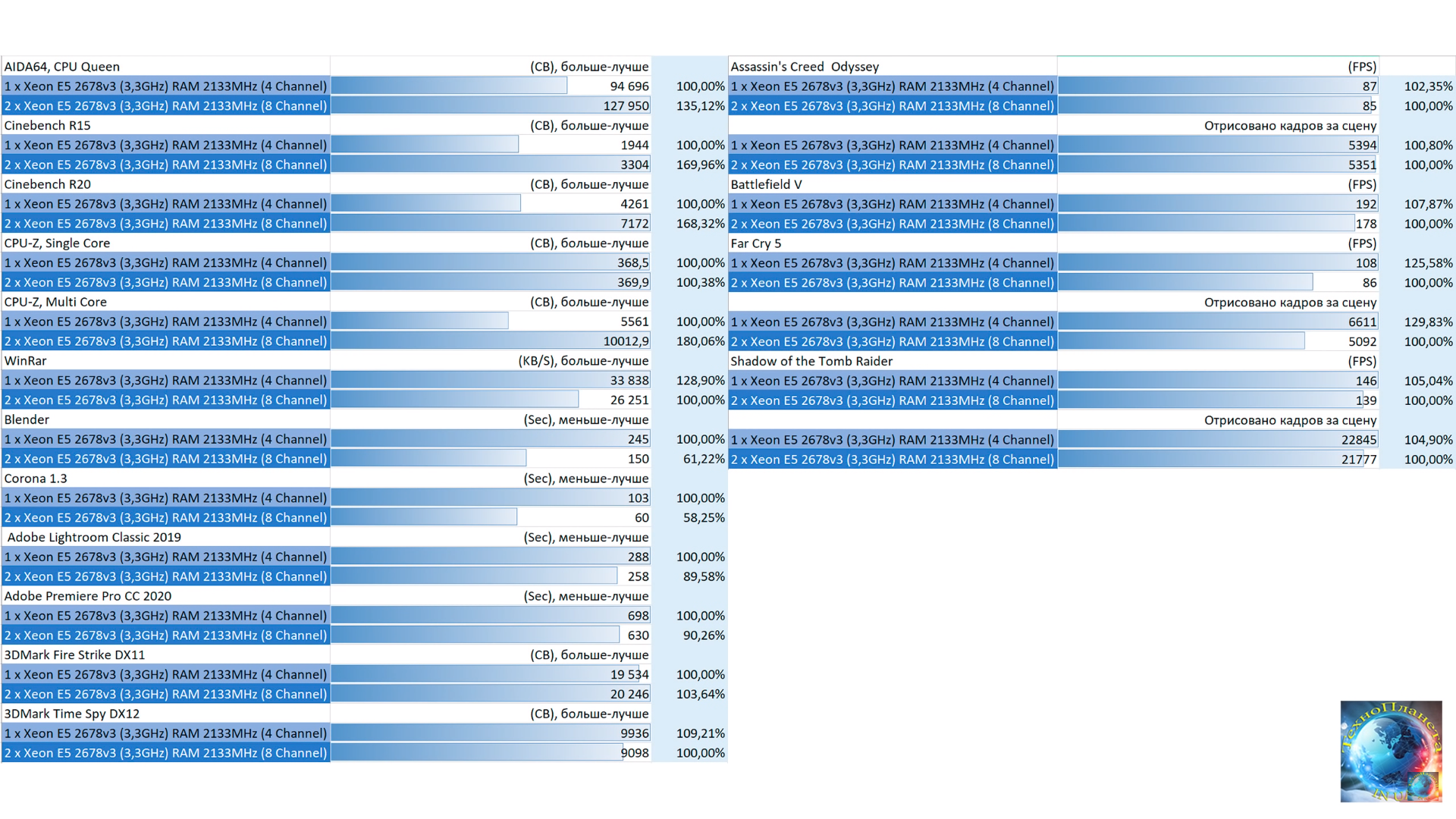Select the Blender time "150"
Viewport: 1456px width, 819px height.
pos(639,459)
